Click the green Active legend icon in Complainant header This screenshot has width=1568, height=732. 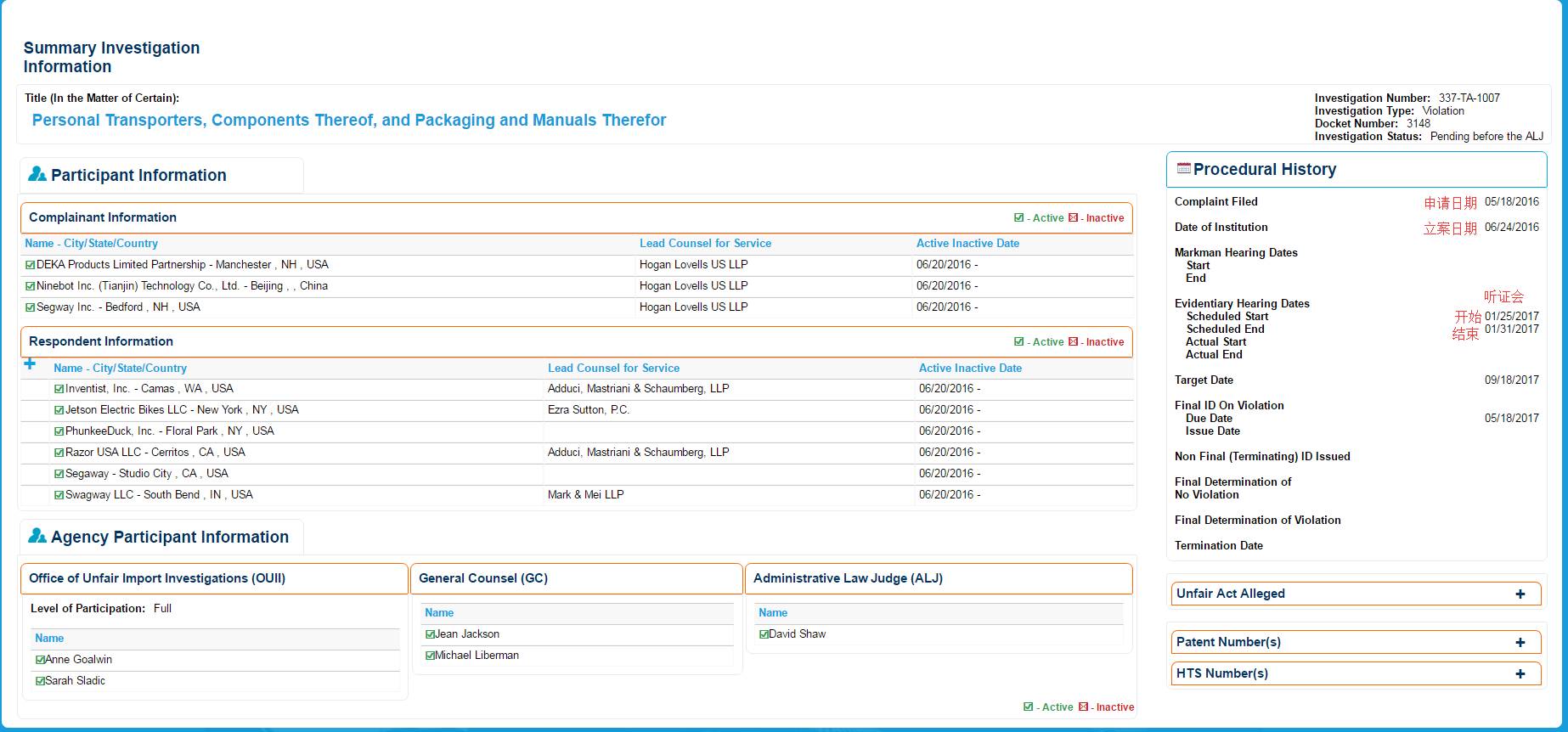tap(1018, 217)
